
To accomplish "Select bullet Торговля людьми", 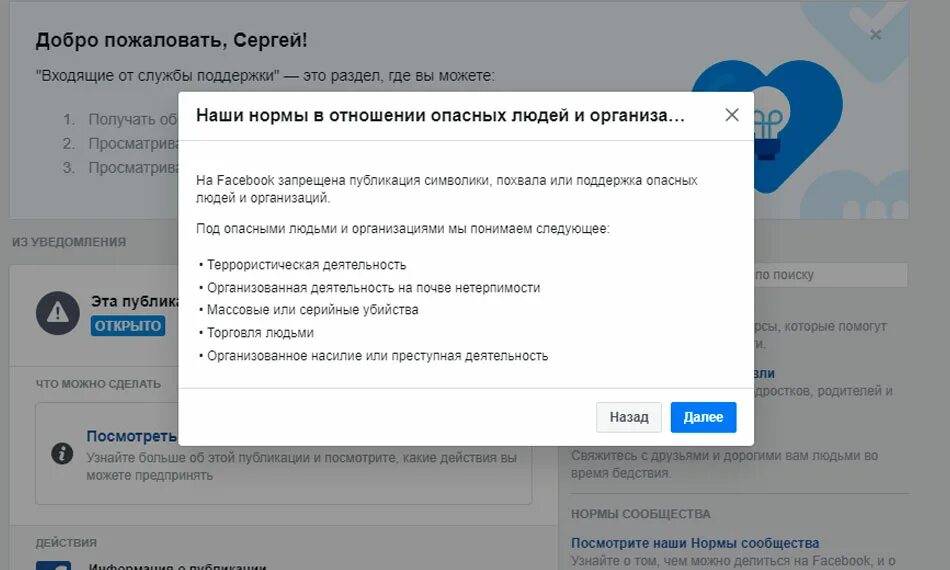I will (260, 333).
